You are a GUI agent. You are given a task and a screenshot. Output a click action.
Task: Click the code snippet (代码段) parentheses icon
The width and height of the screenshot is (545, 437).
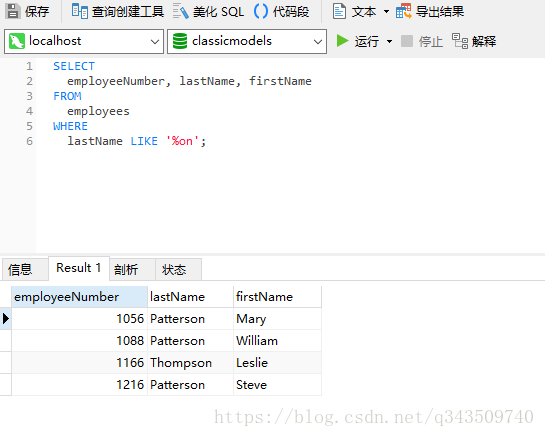coord(261,11)
